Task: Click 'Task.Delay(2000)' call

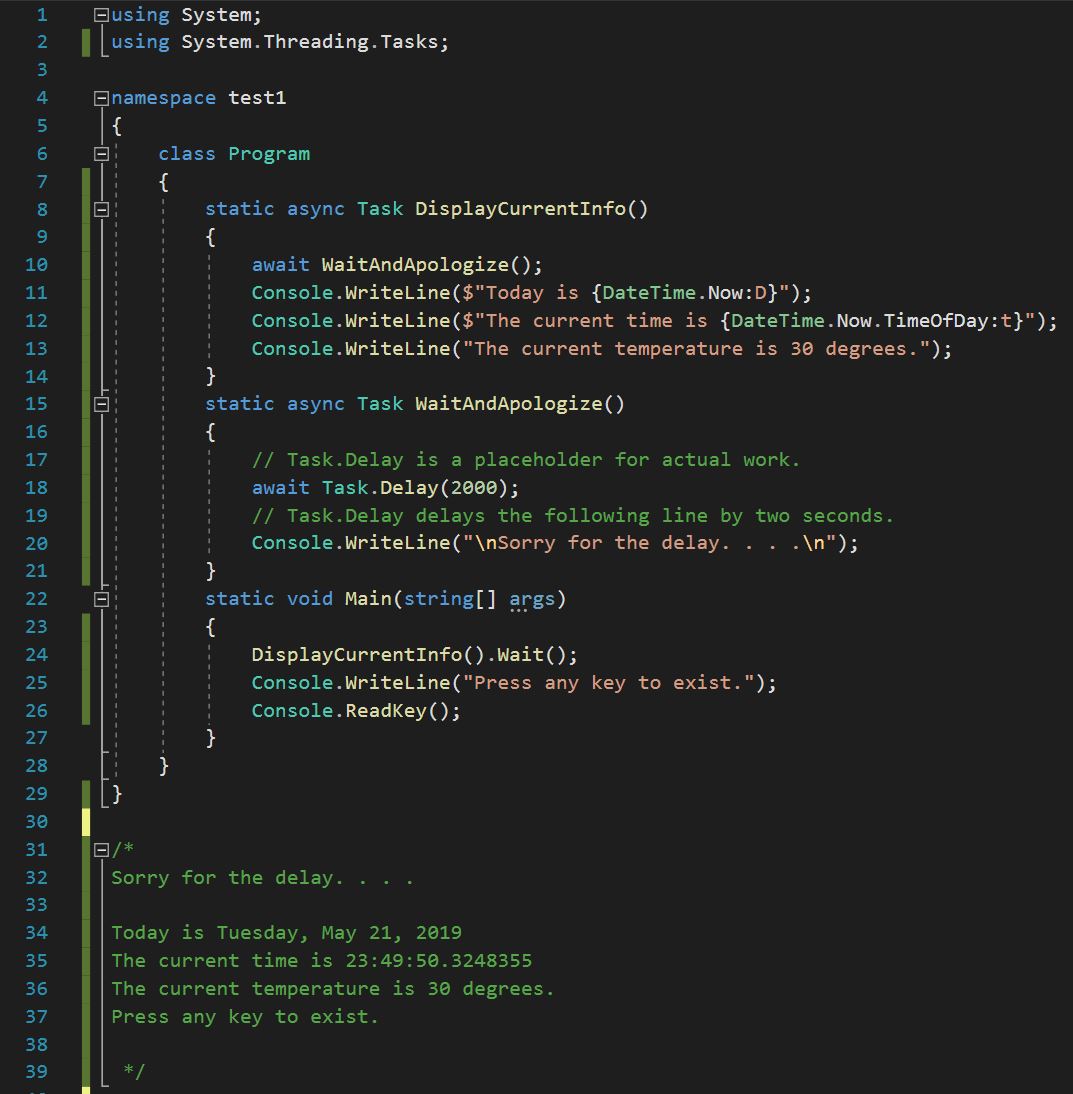Action: 414,488
